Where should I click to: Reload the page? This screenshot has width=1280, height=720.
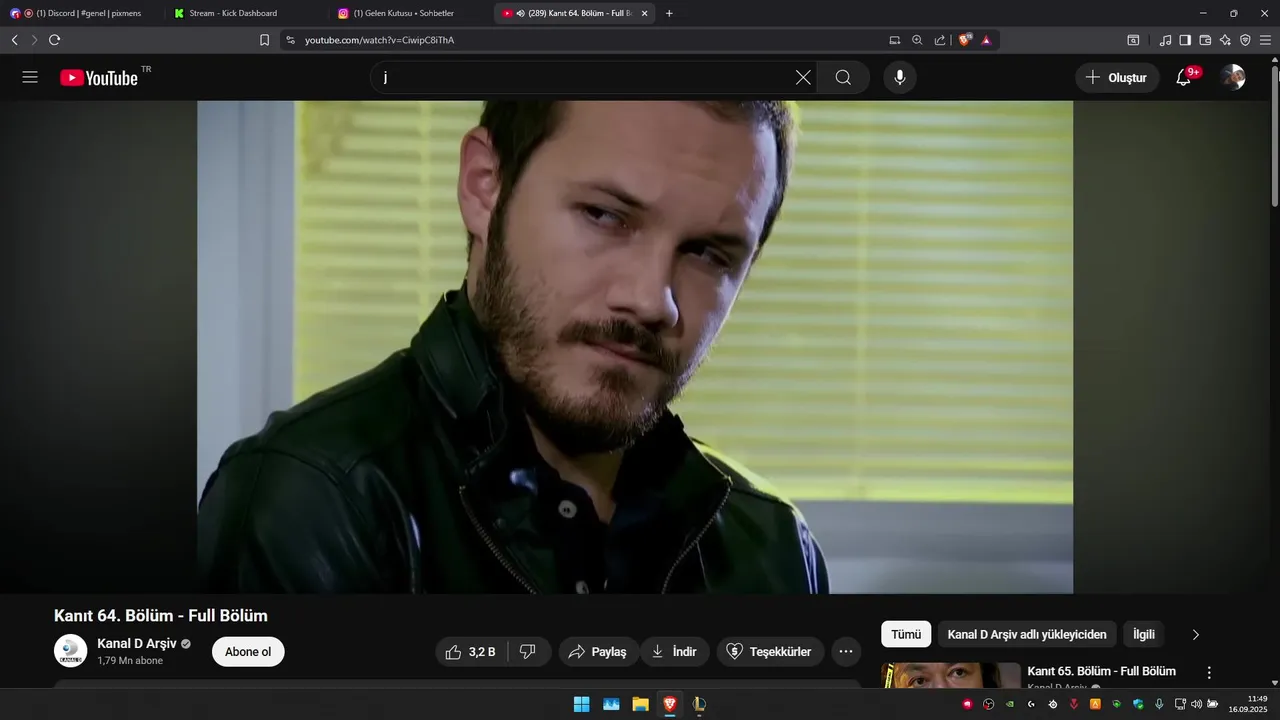[x=54, y=40]
